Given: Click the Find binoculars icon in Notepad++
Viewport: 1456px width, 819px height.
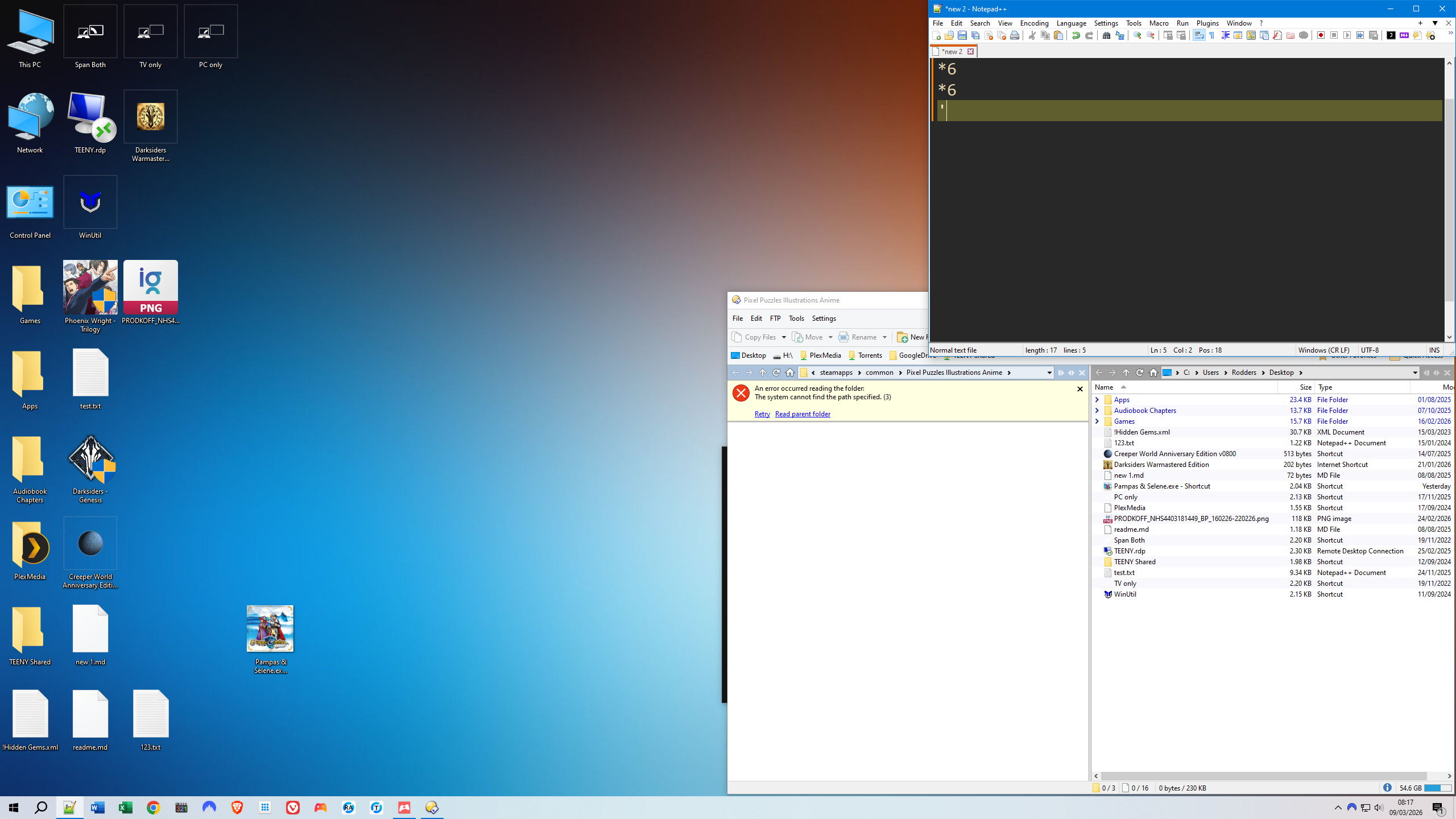Looking at the screenshot, I should click(1106, 35).
